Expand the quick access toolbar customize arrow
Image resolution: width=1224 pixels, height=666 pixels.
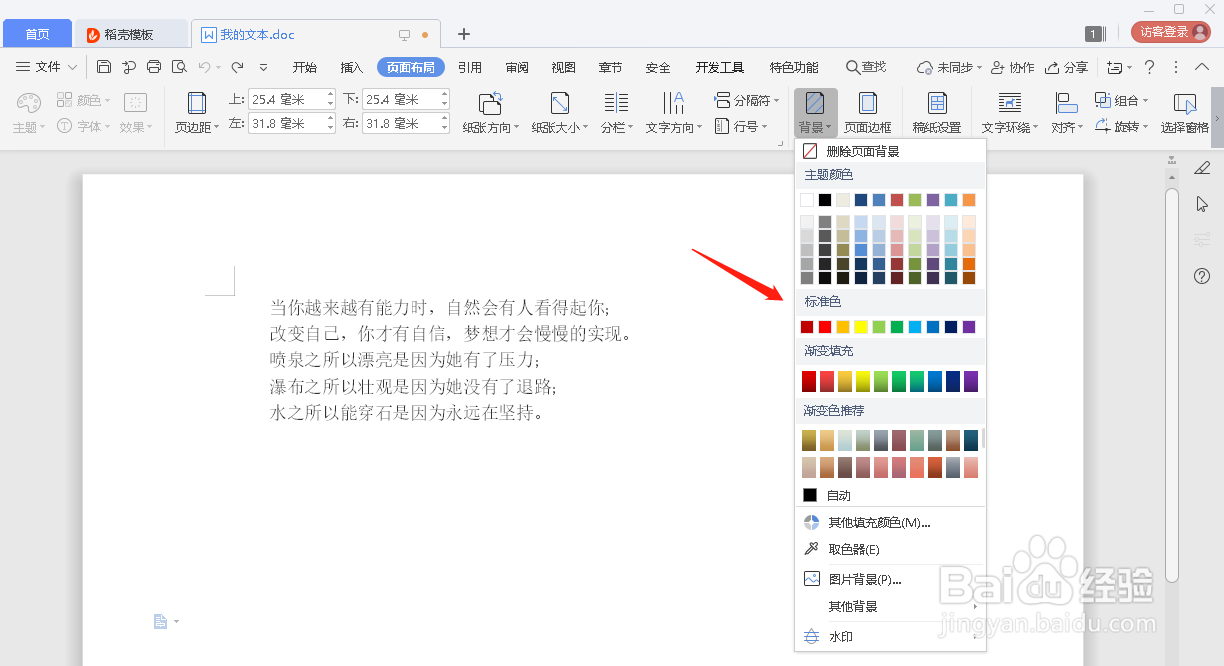click(263, 67)
